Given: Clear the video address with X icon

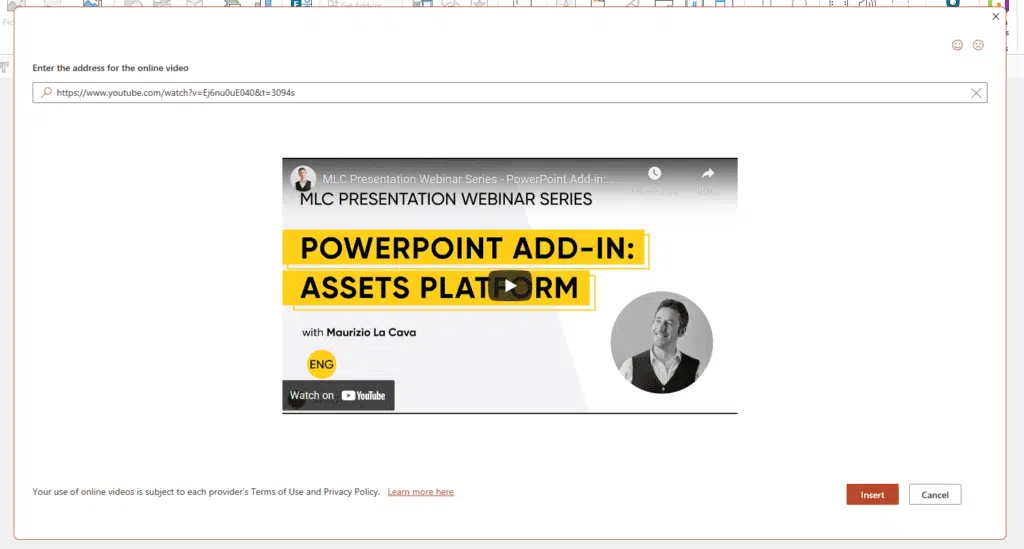Looking at the screenshot, I should point(977,93).
